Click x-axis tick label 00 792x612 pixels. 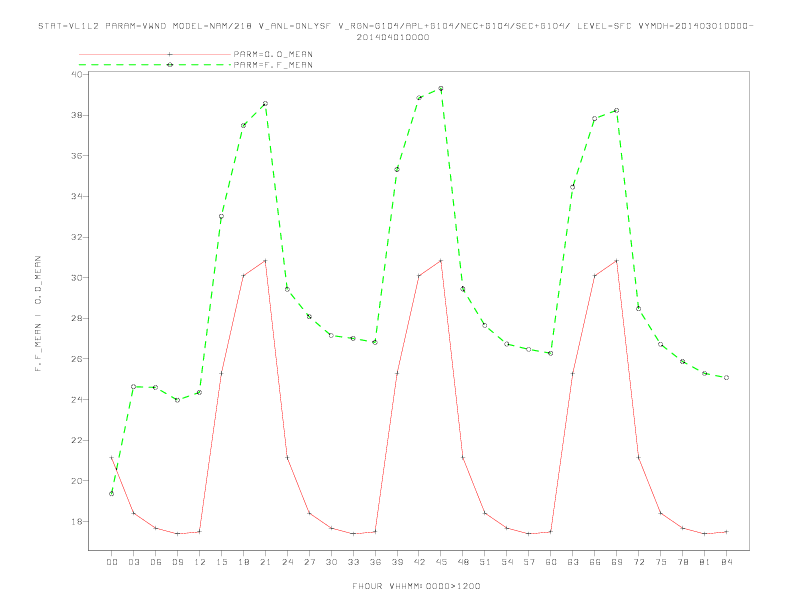(112, 562)
